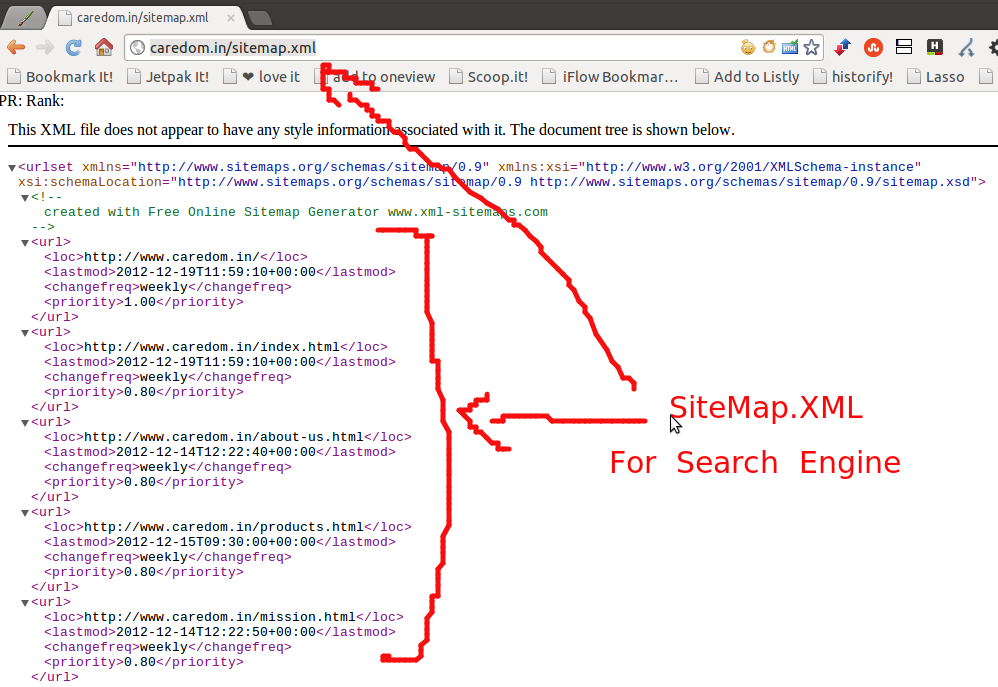Reload the sitemap.xml page

click(x=74, y=48)
